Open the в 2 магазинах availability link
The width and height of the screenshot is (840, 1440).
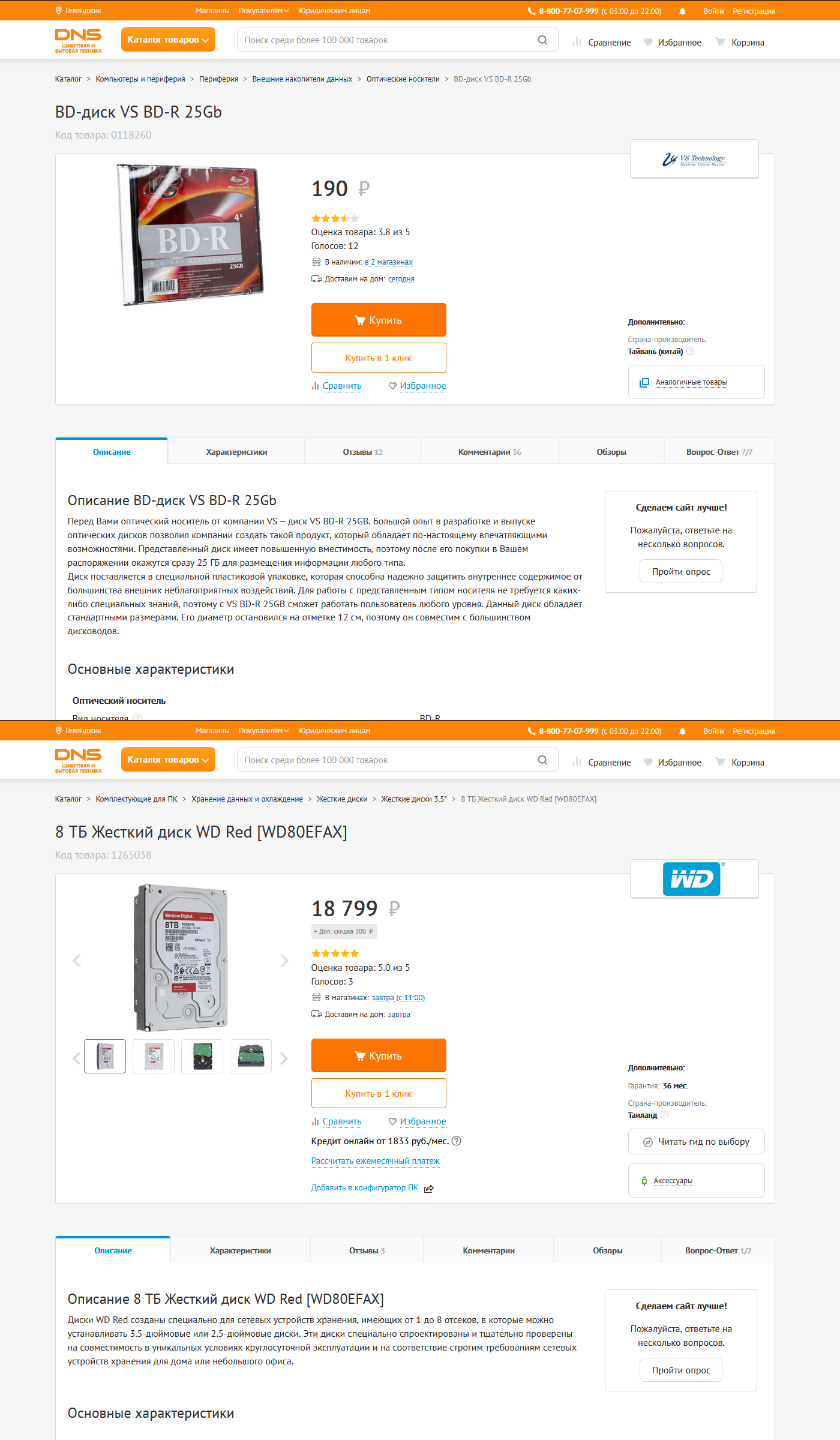point(389,262)
